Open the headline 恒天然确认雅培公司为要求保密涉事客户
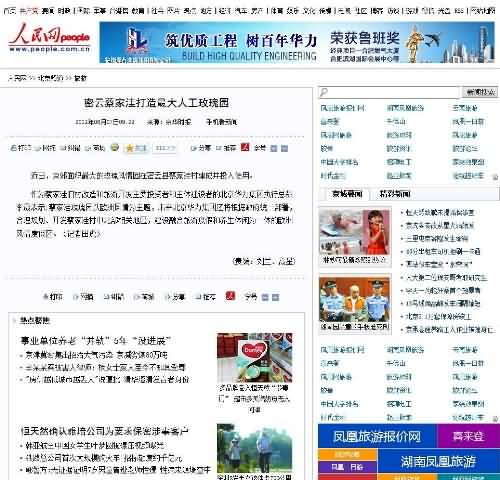The height and width of the screenshot is (480, 500). coord(104,431)
